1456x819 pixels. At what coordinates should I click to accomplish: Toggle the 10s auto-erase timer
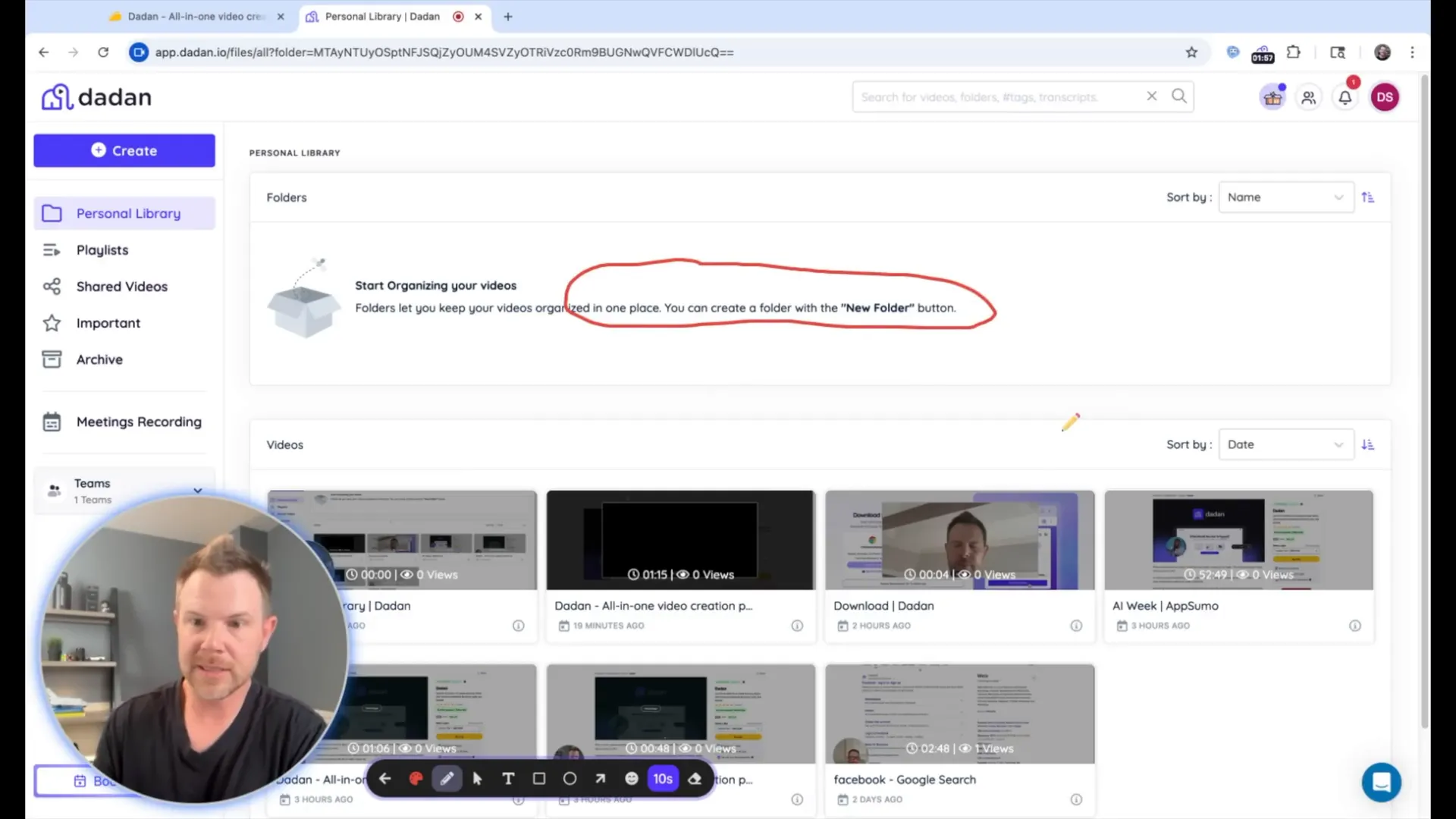[663, 779]
